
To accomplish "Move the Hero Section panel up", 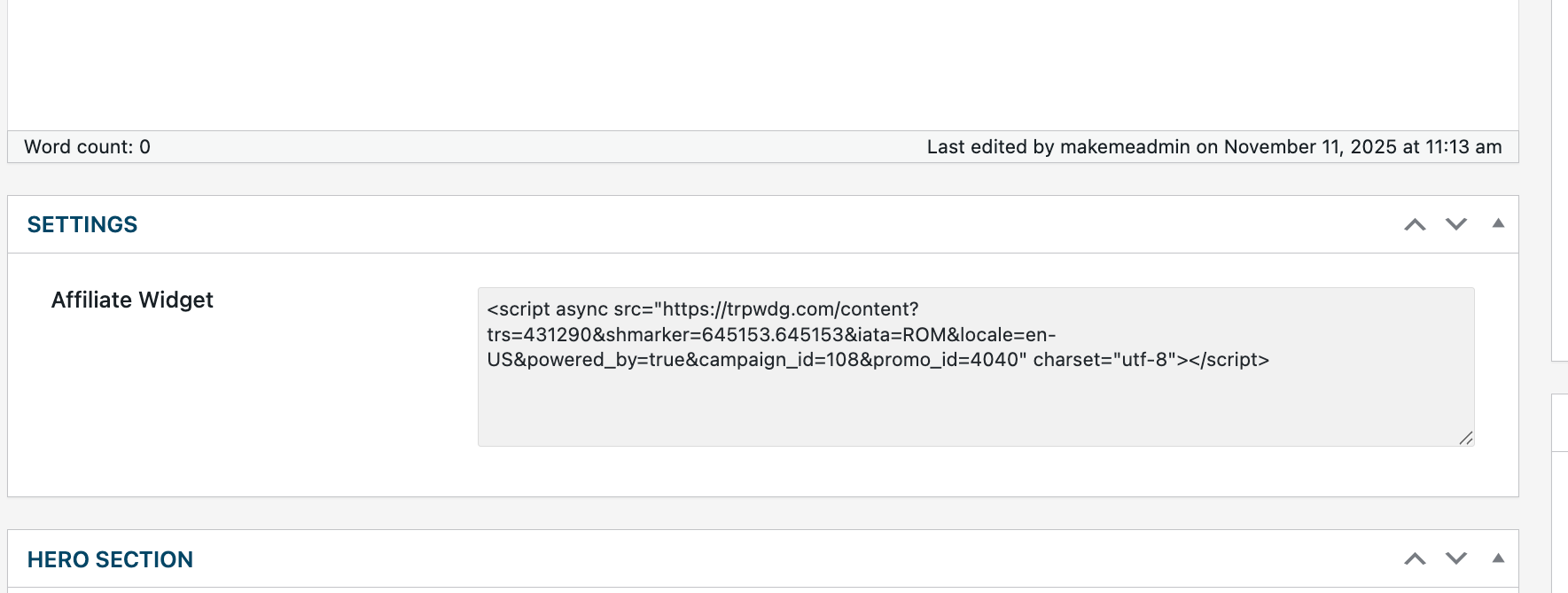I will [x=1415, y=559].
